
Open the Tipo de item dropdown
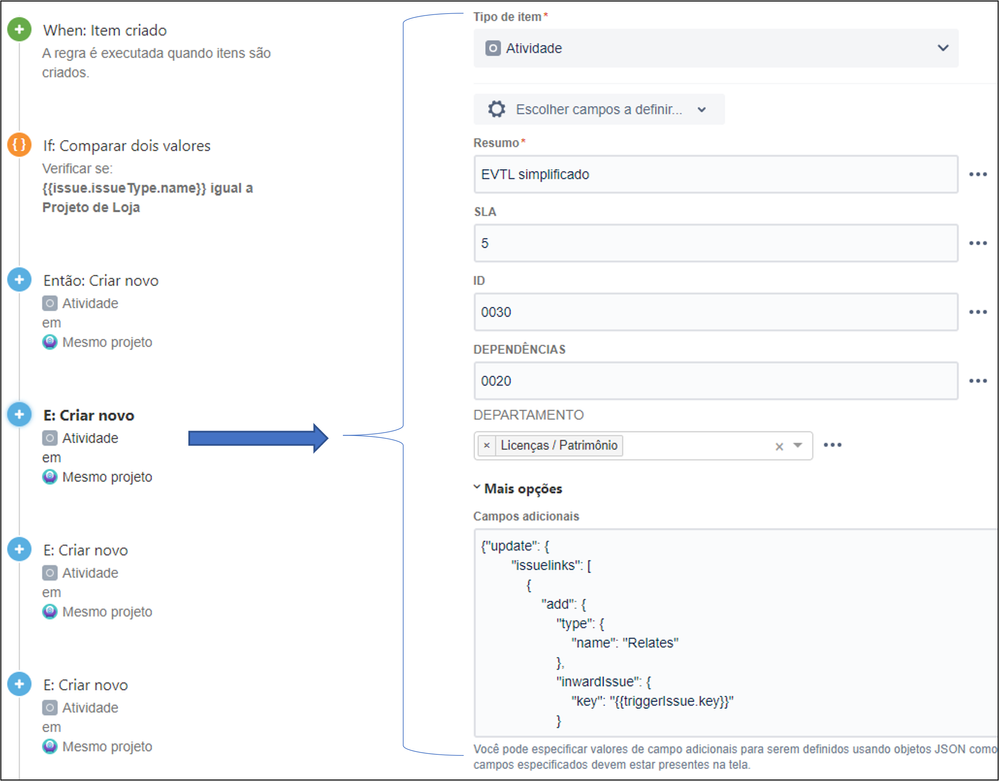click(941, 47)
